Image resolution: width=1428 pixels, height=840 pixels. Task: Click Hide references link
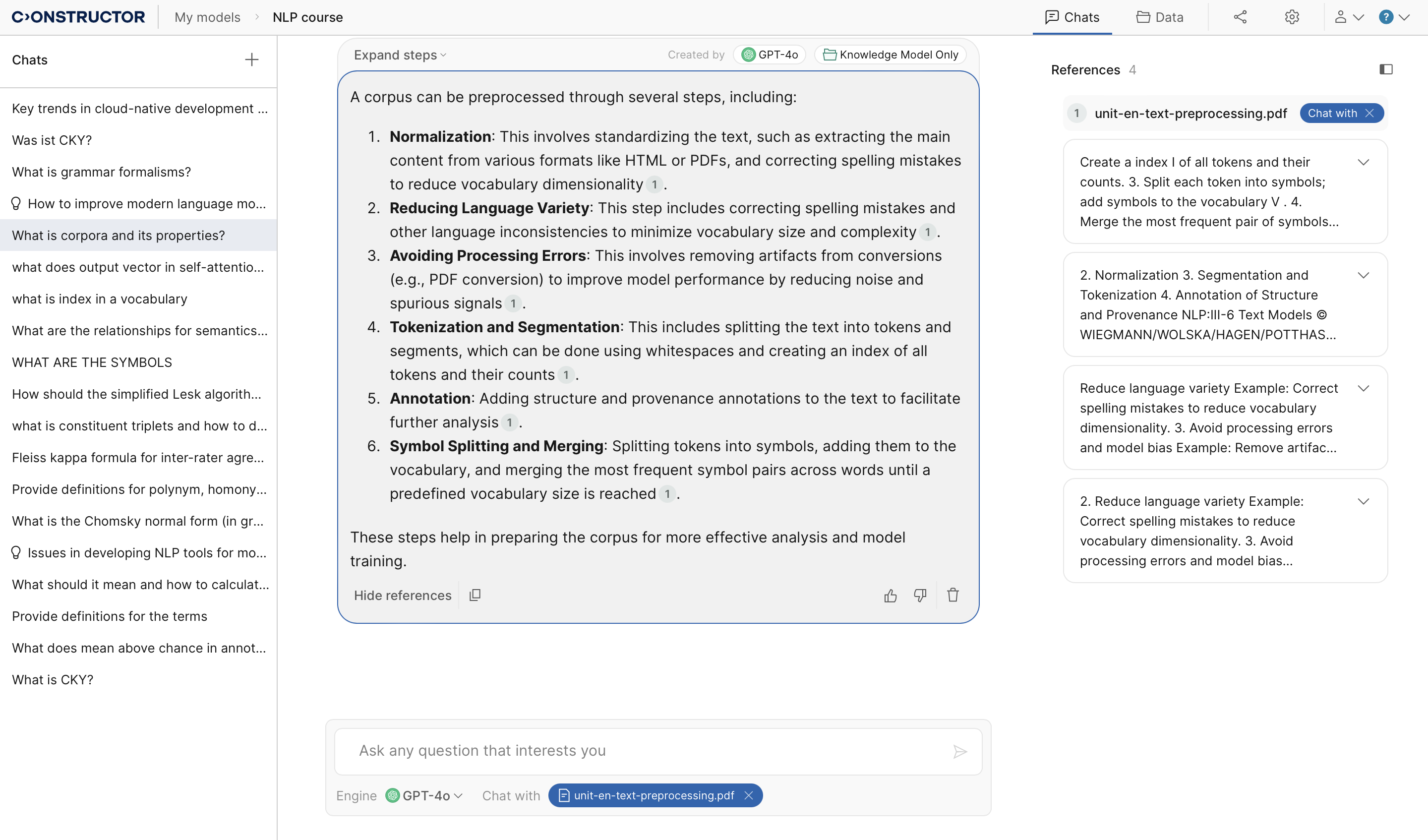(x=402, y=595)
